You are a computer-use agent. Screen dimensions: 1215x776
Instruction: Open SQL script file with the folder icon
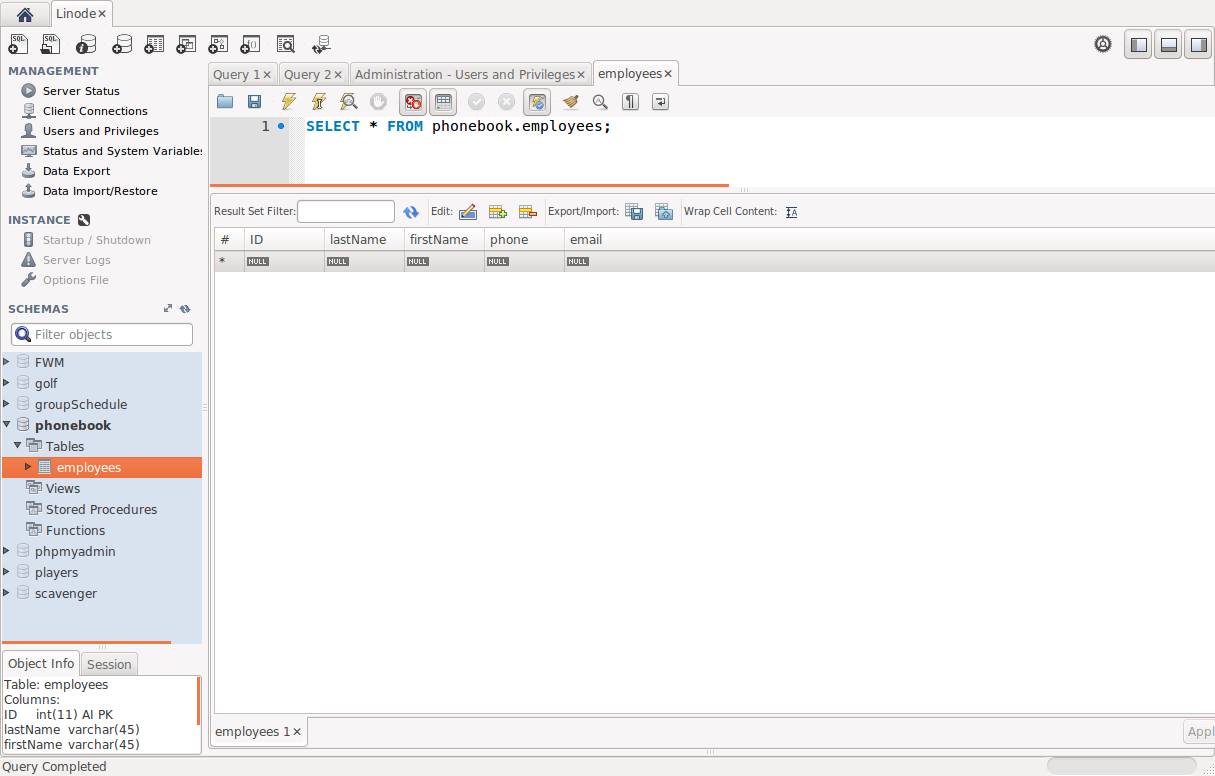point(225,101)
